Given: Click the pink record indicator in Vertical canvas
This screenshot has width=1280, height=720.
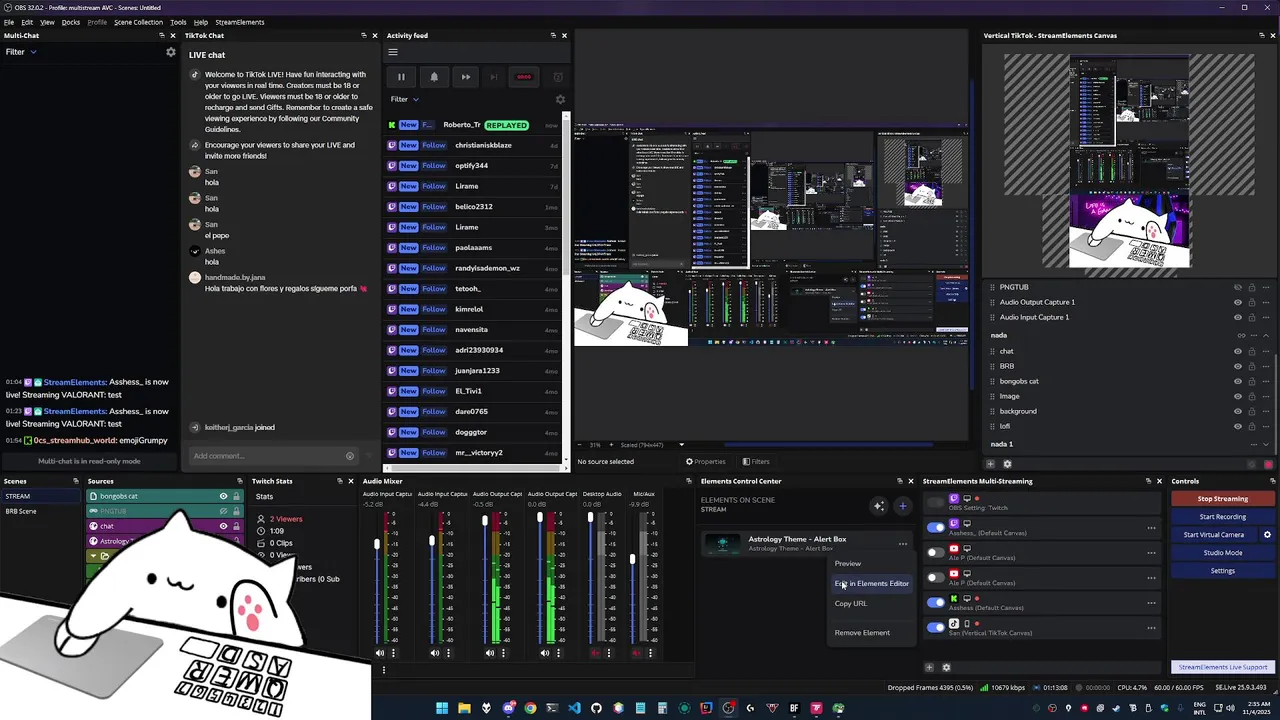Looking at the screenshot, I should pos(1268,464).
